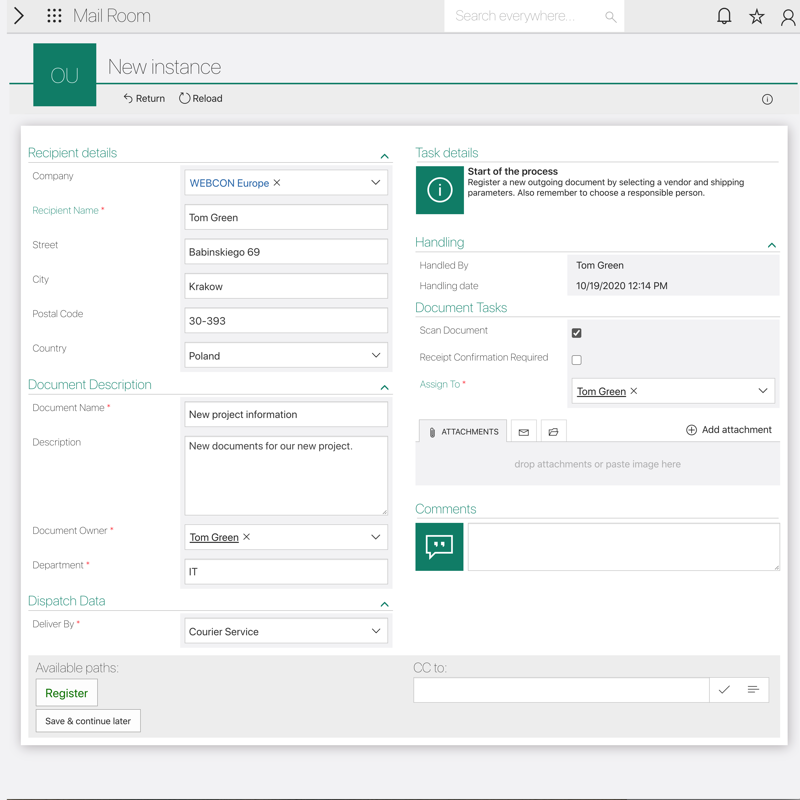Uncheck the Scan Document checkbox
Screen dimensions: 800x800
coord(576,333)
